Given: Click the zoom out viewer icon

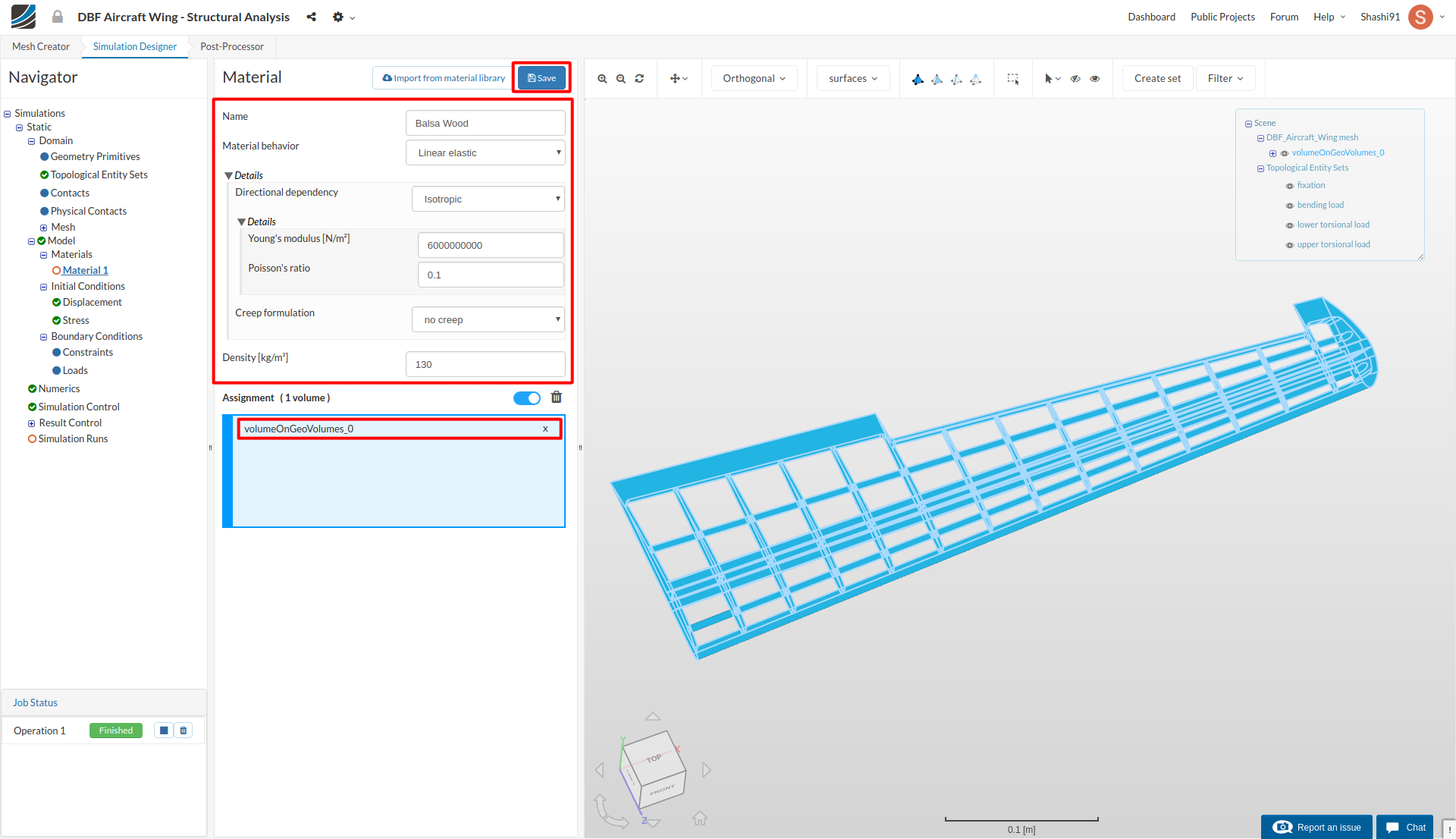Looking at the screenshot, I should pos(621,79).
